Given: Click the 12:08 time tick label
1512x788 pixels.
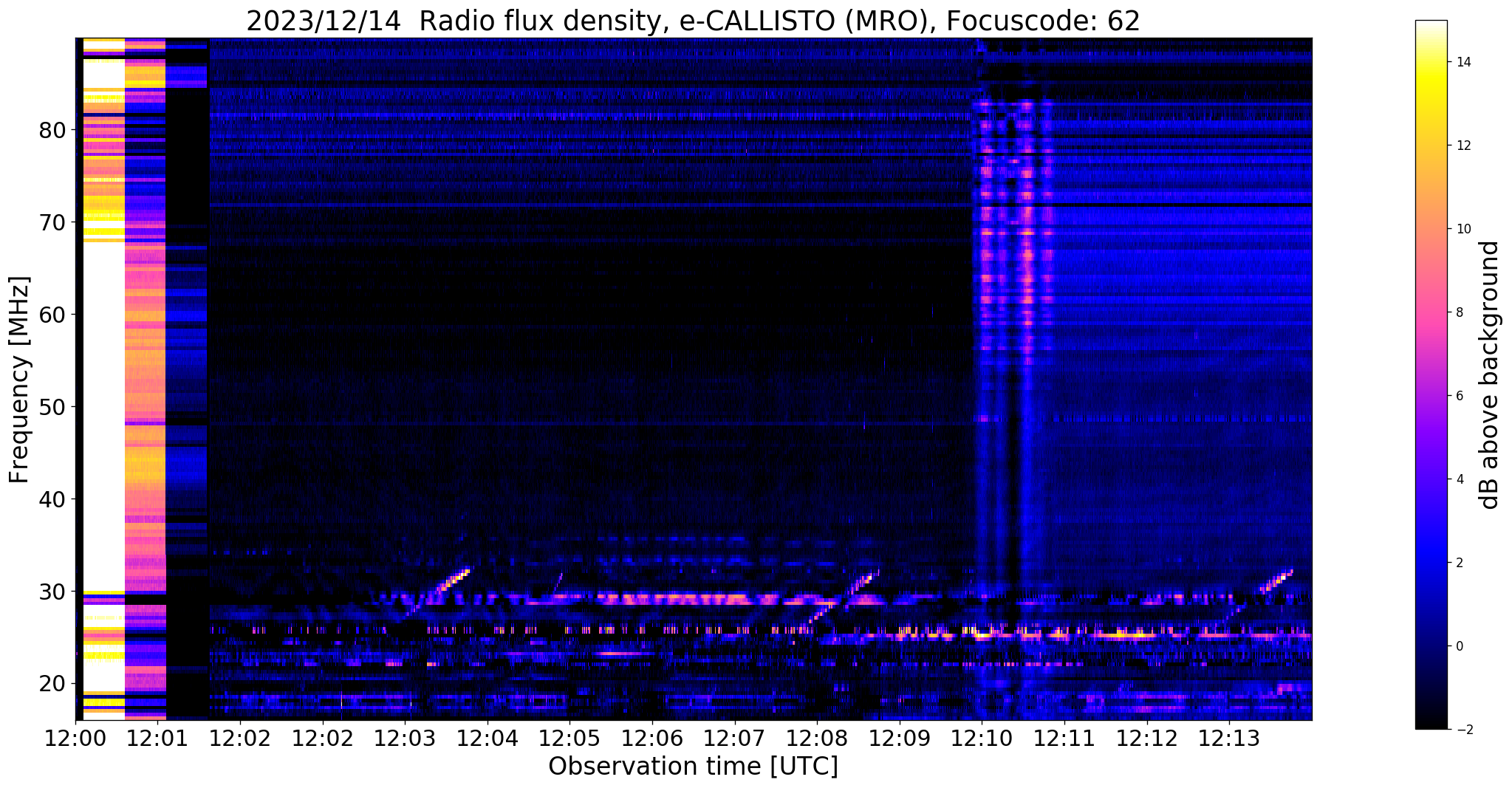Looking at the screenshot, I should 817,739.
